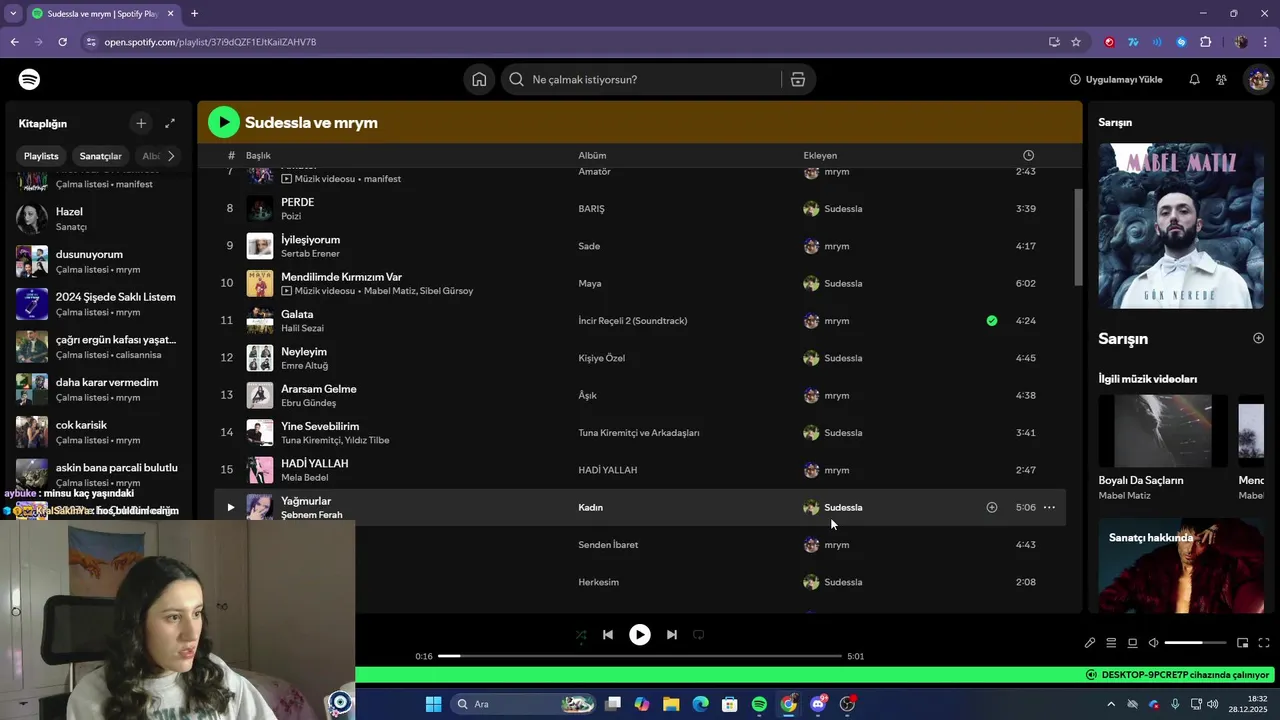1280x720 pixels.
Task: Open the daha karar vermedim playlist
Action: 97,389
